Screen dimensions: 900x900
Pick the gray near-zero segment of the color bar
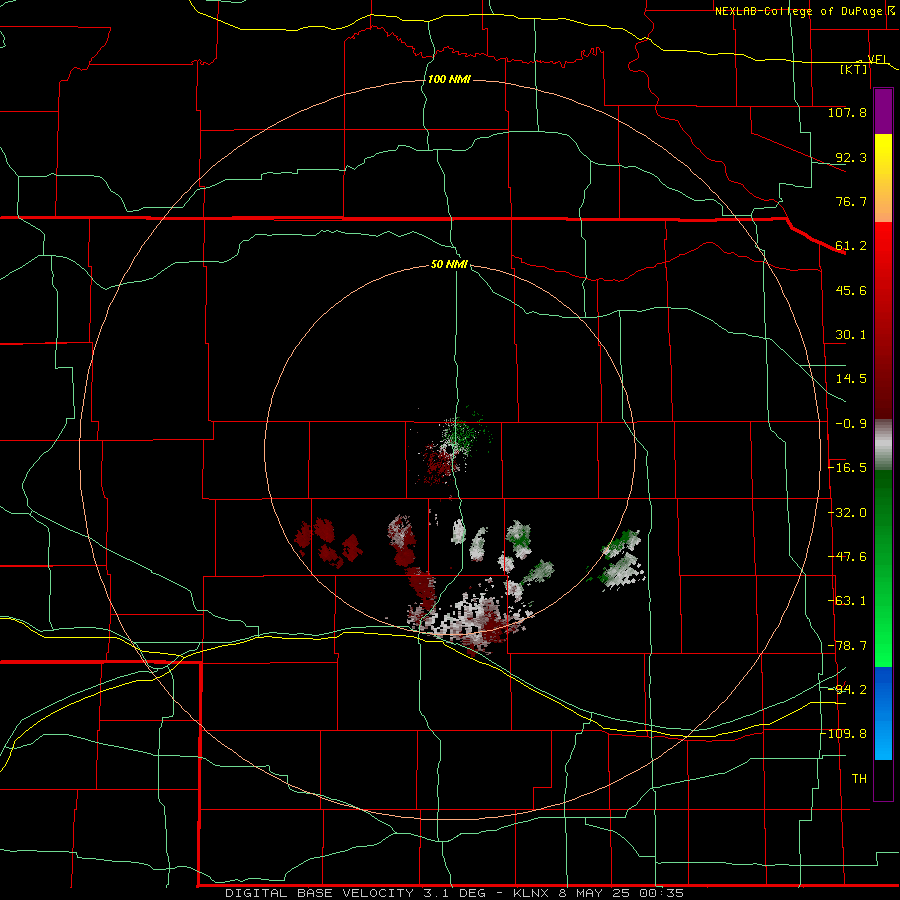(x=883, y=445)
